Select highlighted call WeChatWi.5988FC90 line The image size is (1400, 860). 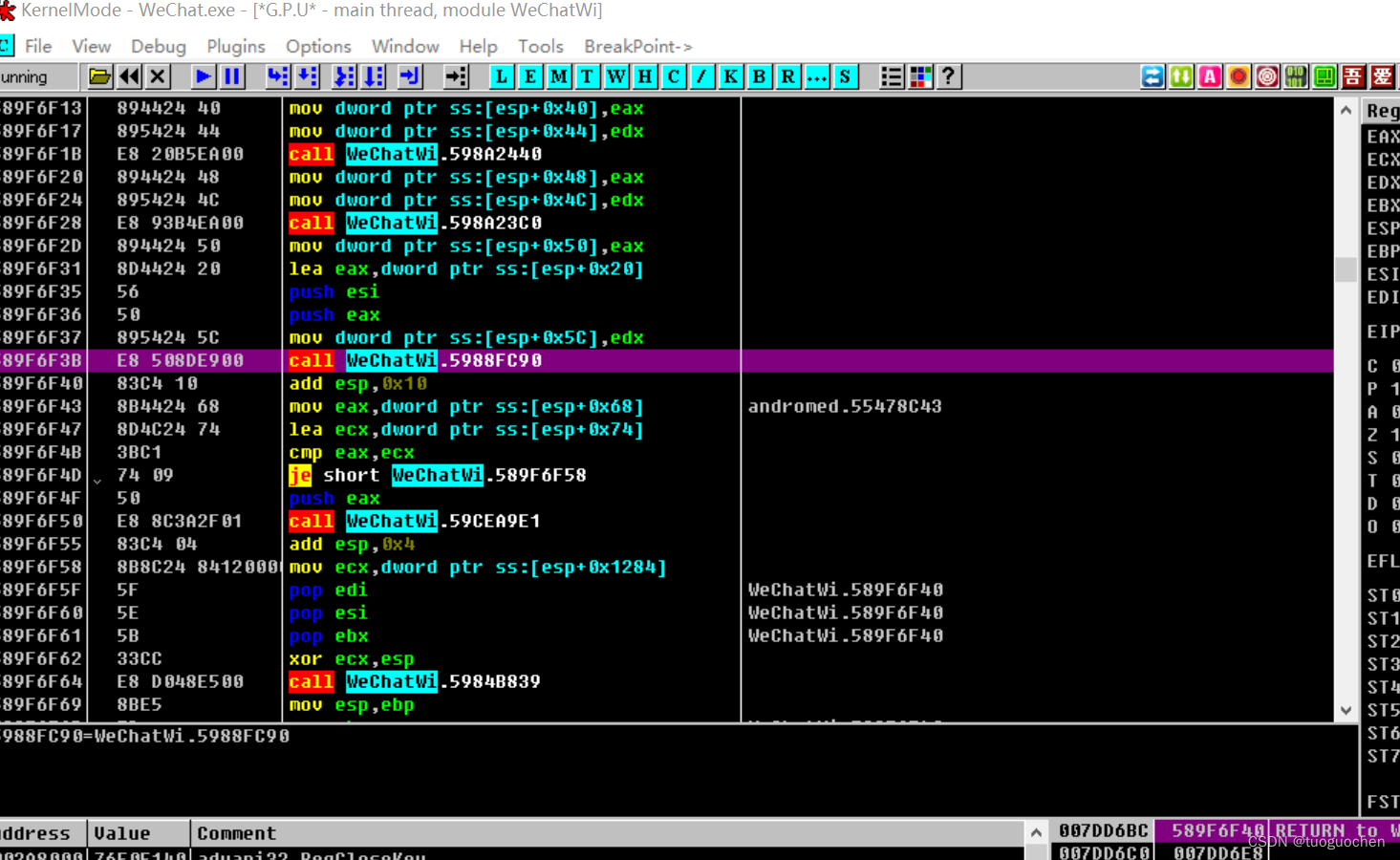667,360
